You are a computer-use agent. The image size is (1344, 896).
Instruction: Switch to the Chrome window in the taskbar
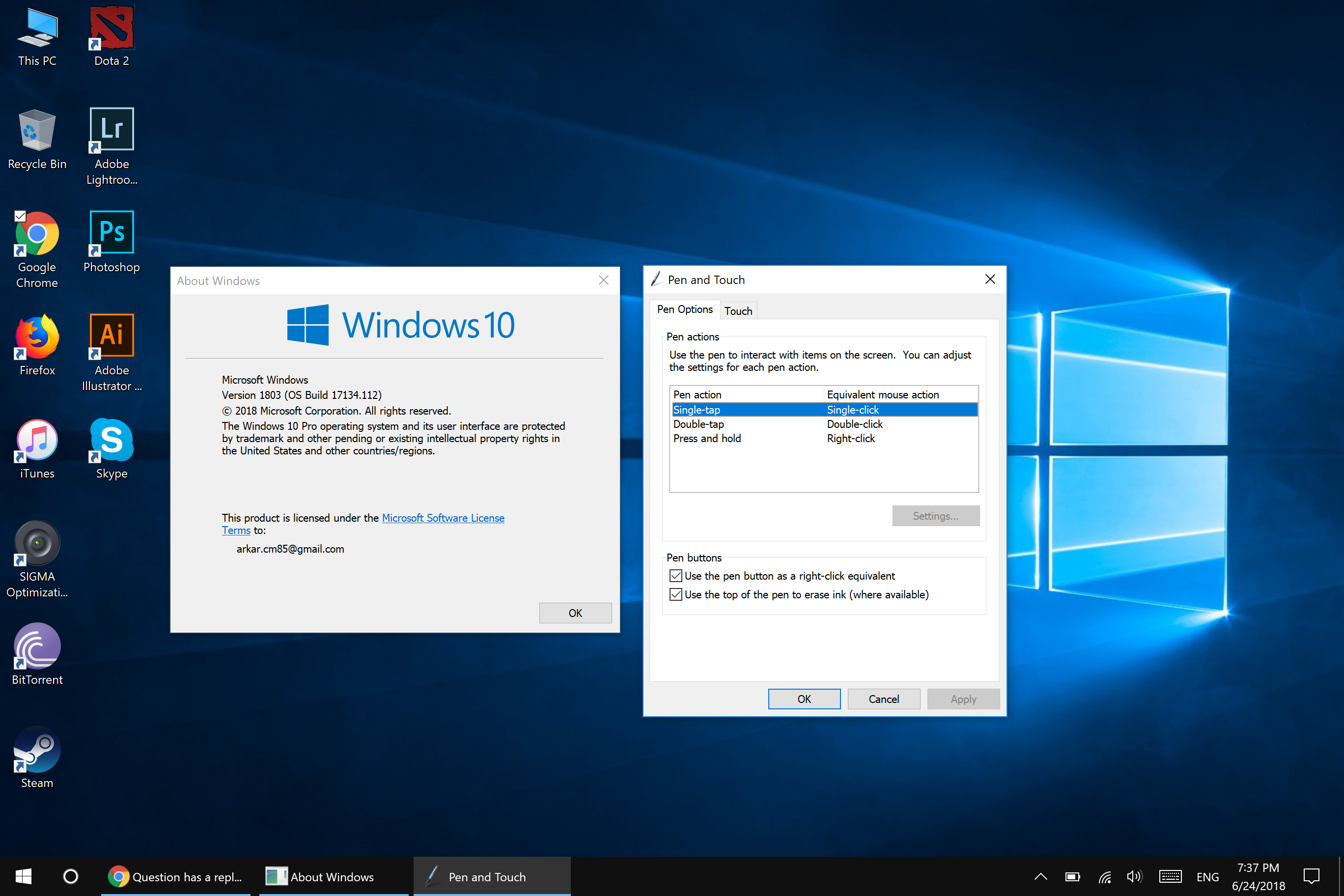click(176, 876)
